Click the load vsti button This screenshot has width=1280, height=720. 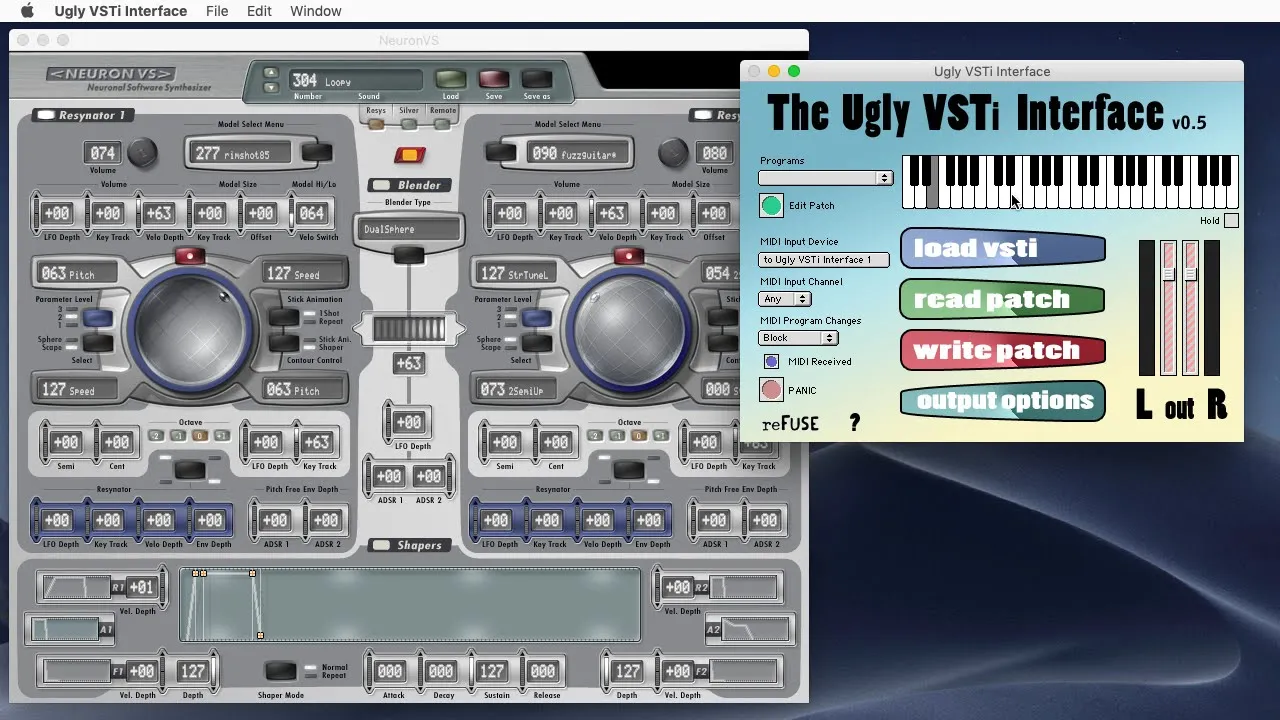(1002, 249)
